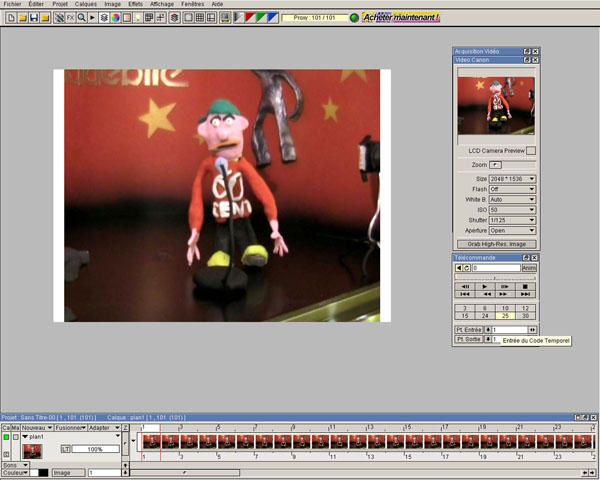Click the black color swatch near Couleur

coord(44,473)
